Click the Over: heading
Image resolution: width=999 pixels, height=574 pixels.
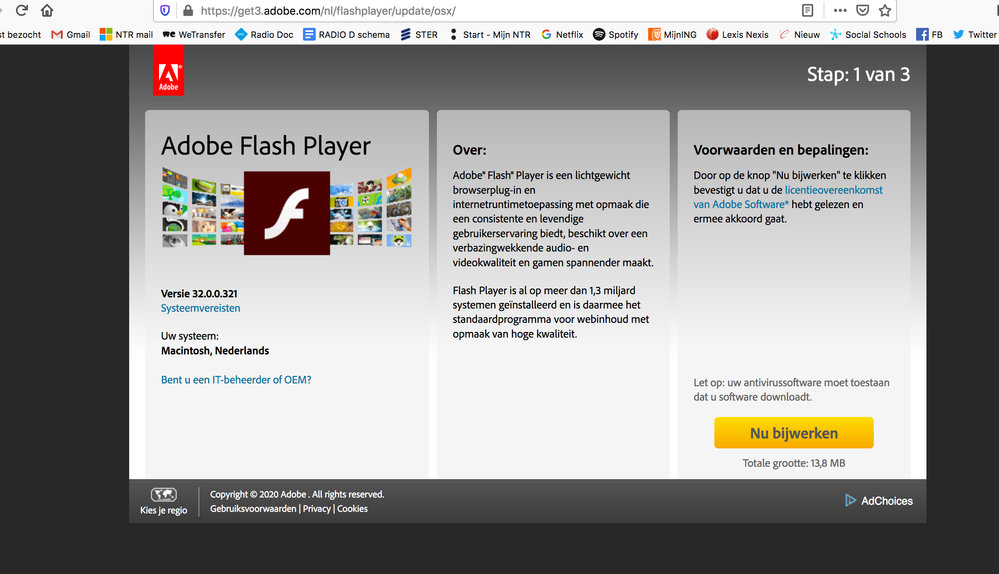[470, 150]
